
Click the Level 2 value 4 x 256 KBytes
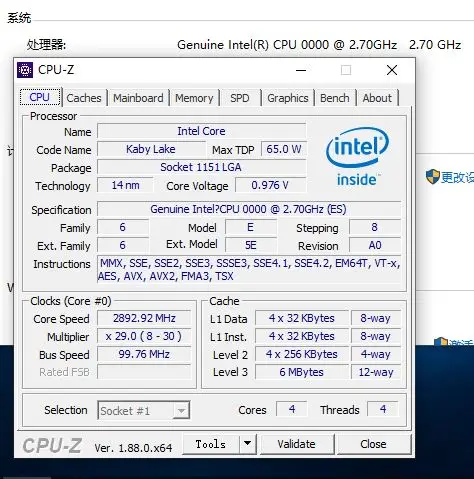[x=302, y=354]
